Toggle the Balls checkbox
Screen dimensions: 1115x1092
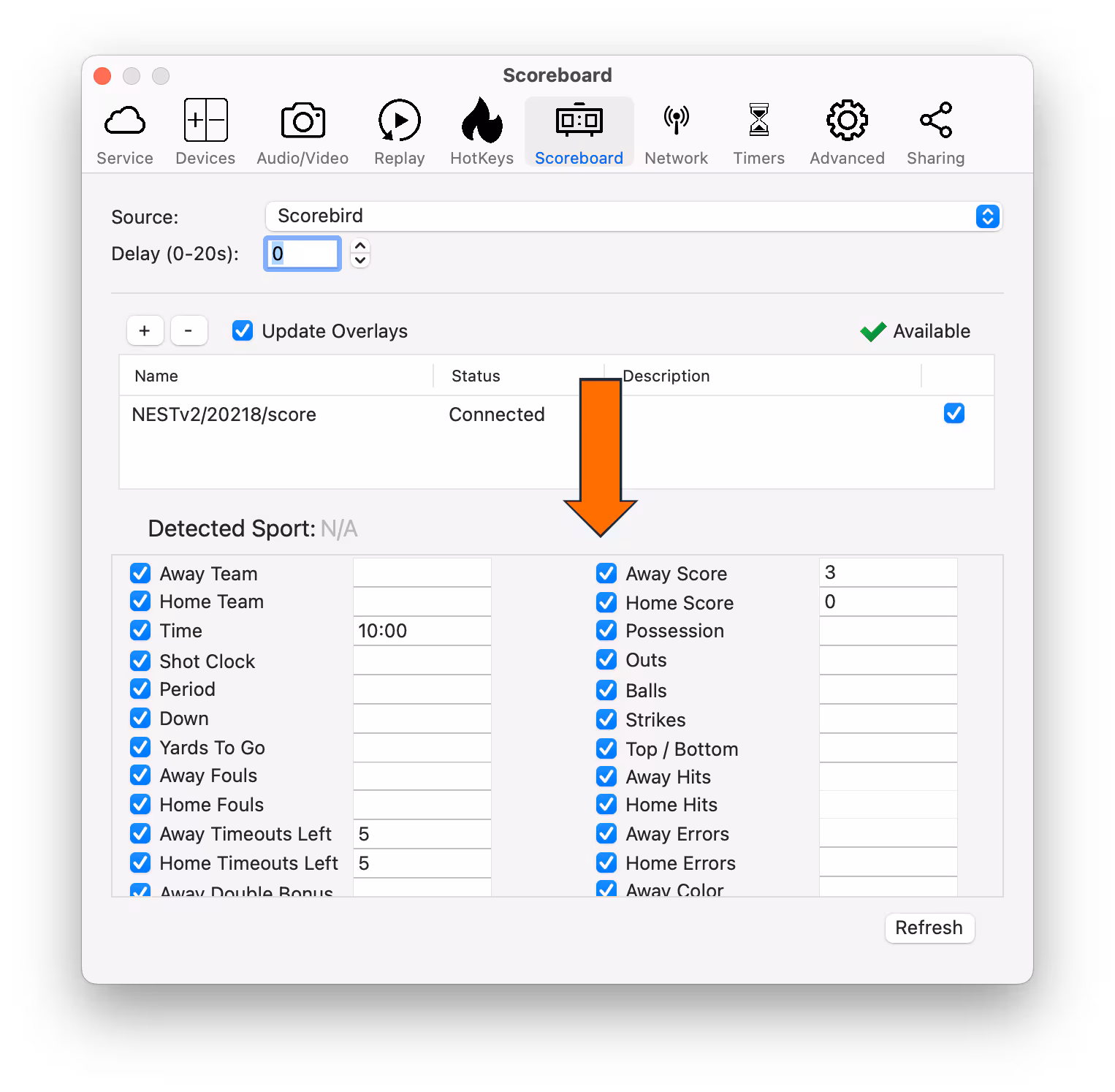tap(606, 690)
